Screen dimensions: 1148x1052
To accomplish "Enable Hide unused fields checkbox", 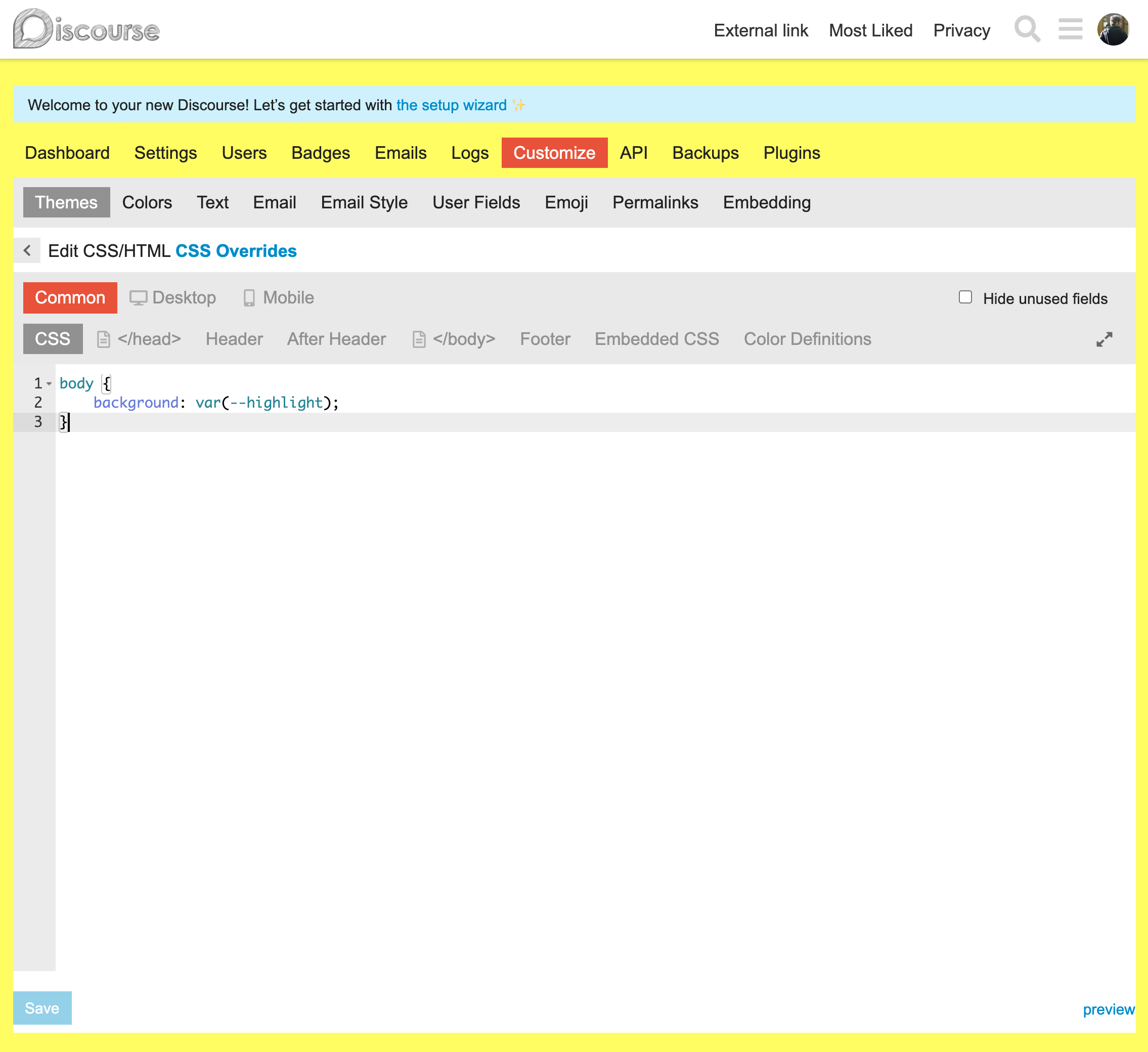I will (x=964, y=297).
